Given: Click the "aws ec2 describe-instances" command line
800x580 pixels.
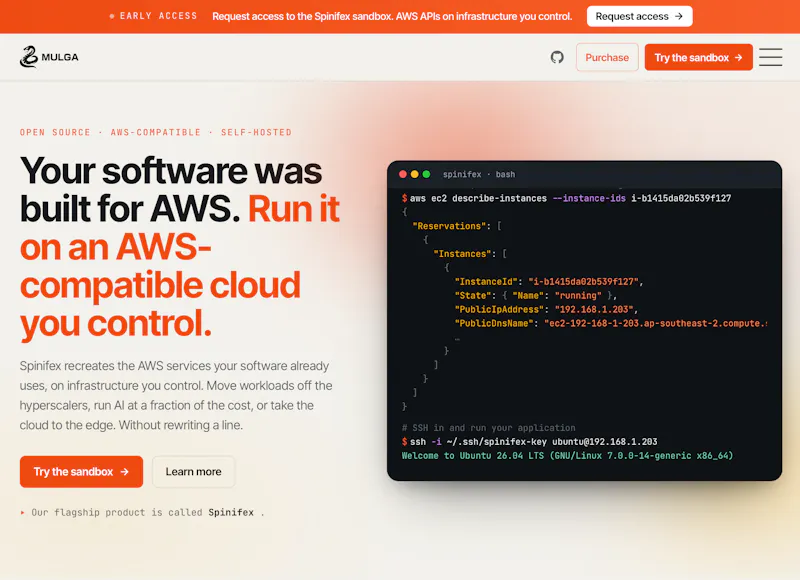Looking at the screenshot, I should pyautogui.click(x=566, y=198).
